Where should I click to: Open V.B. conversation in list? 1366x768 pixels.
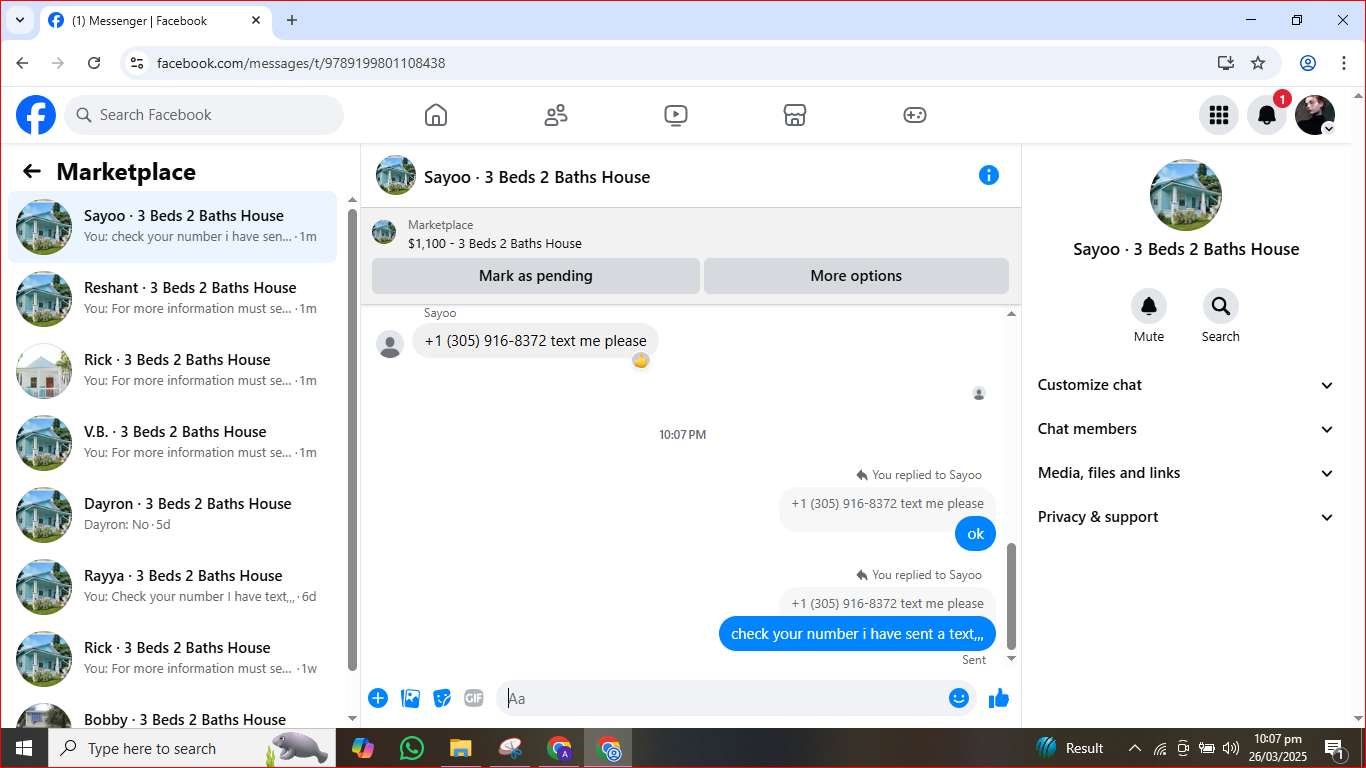pos(173,443)
